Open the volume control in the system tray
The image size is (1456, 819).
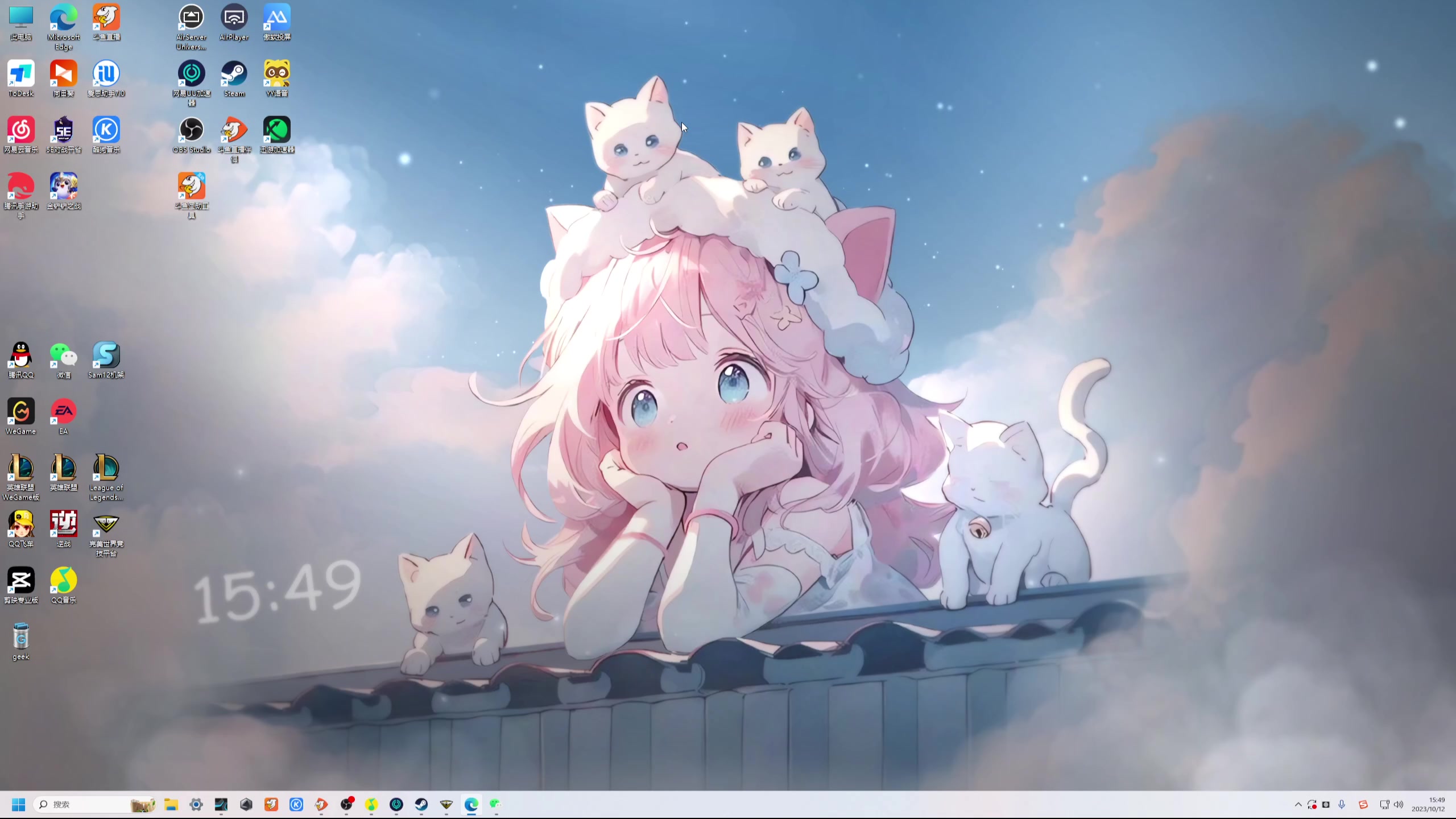1399,804
